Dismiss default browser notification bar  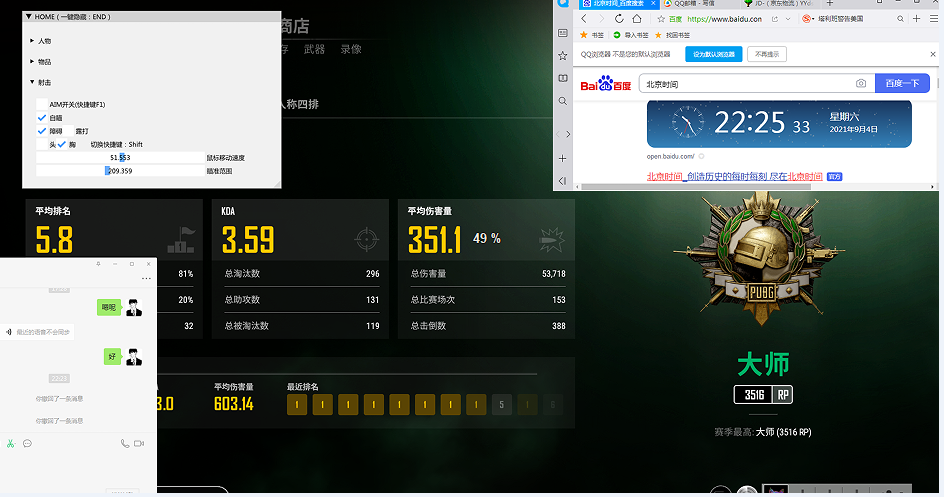tap(933, 54)
